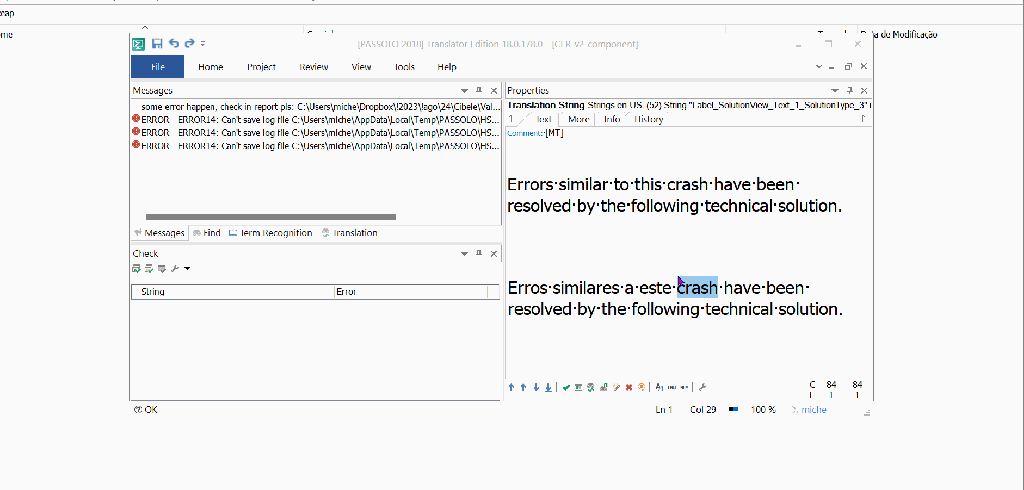Click the icon right of the green checkmark
The image size is (1024, 490).
(x=579, y=387)
